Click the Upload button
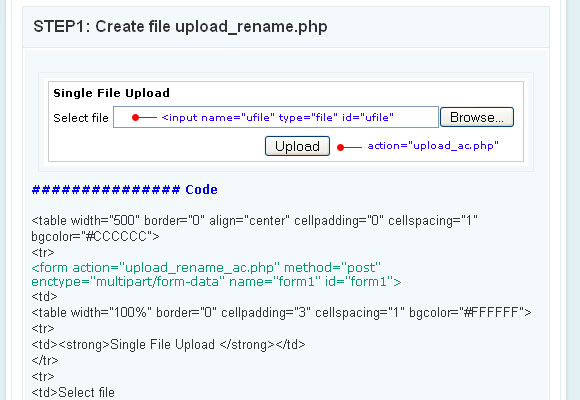Viewport: 580px width, 400px height. (x=297, y=146)
